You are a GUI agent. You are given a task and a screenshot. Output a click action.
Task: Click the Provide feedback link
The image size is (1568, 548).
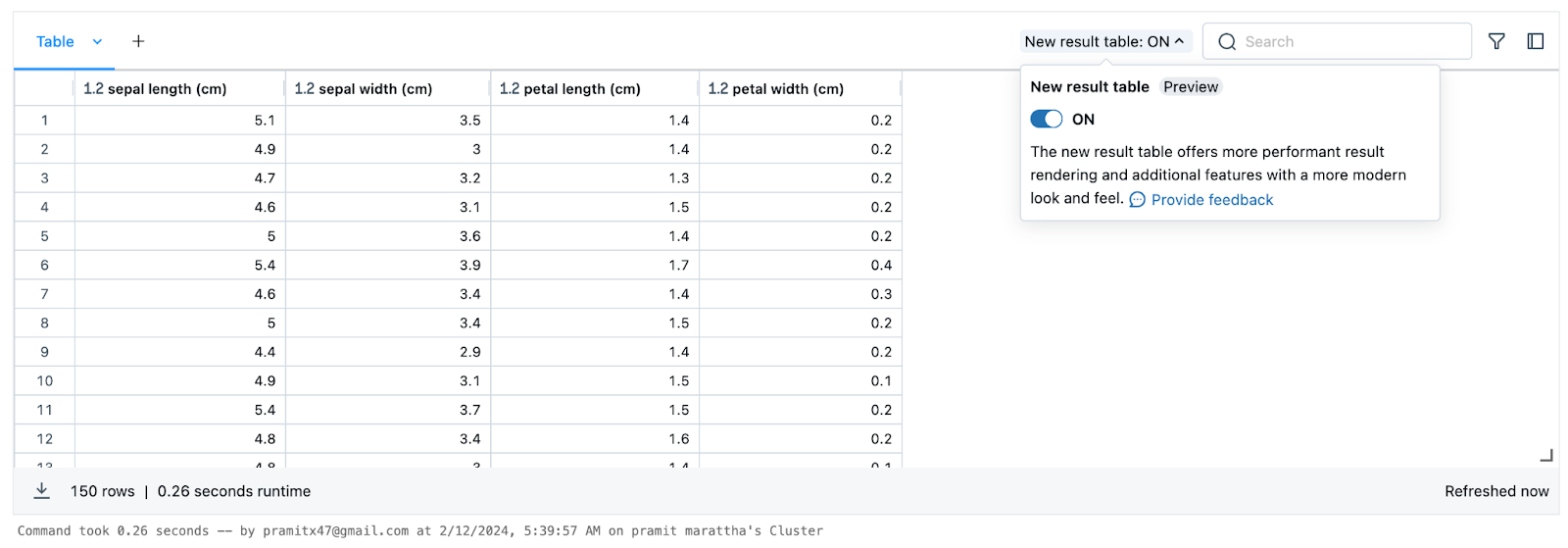[x=1212, y=200]
